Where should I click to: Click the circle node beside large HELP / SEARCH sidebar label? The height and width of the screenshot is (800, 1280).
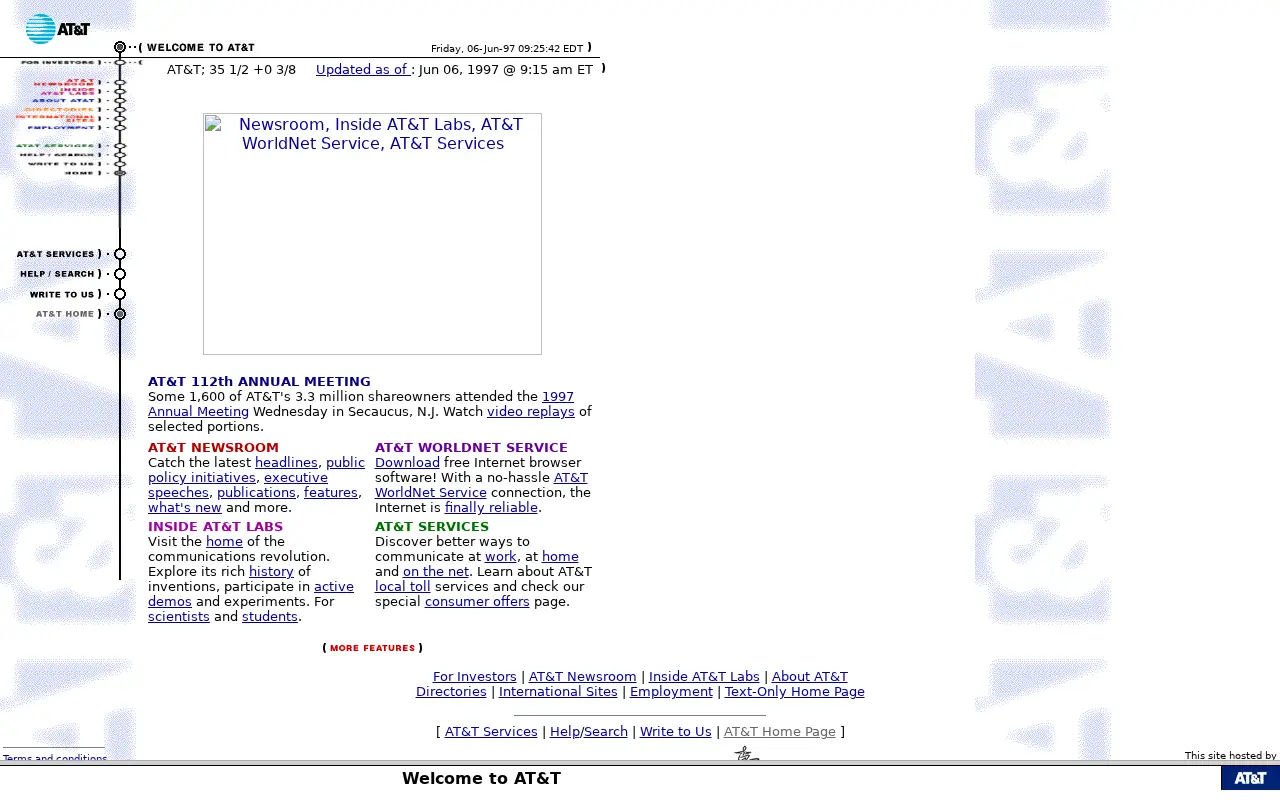pos(120,274)
